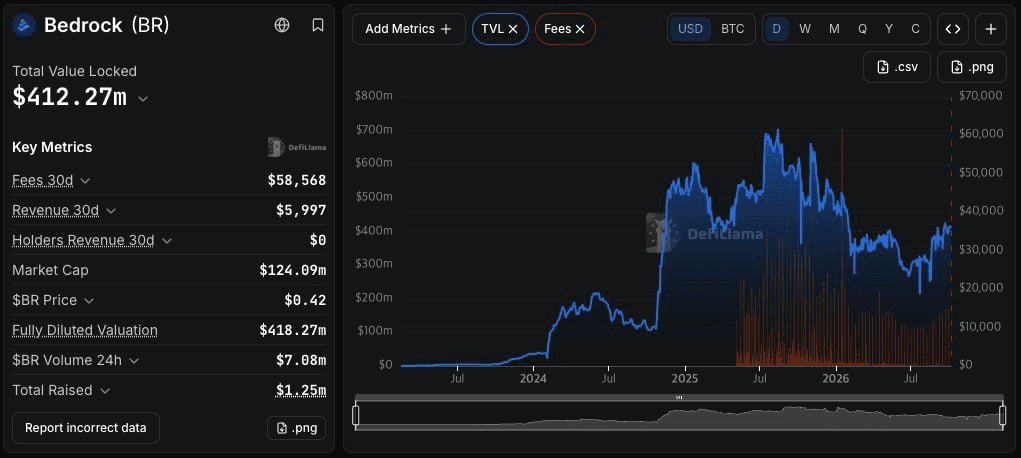Click the $412.27m TVL value
The width and height of the screenshot is (1021, 458).
pyautogui.click(x=70, y=98)
